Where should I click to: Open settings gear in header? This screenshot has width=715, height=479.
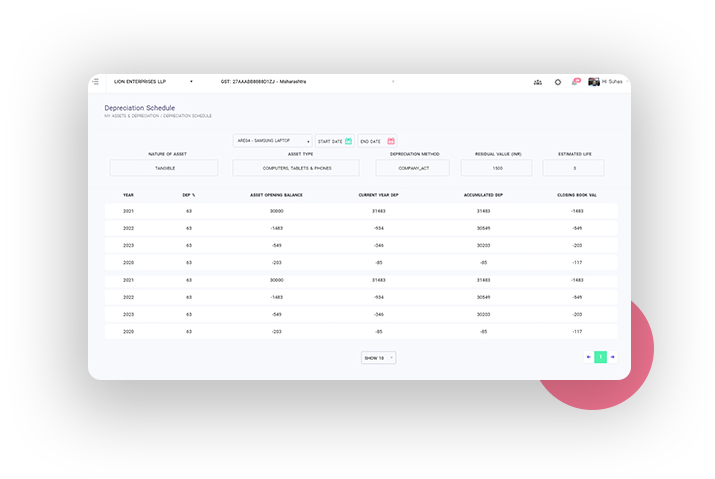click(x=558, y=82)
